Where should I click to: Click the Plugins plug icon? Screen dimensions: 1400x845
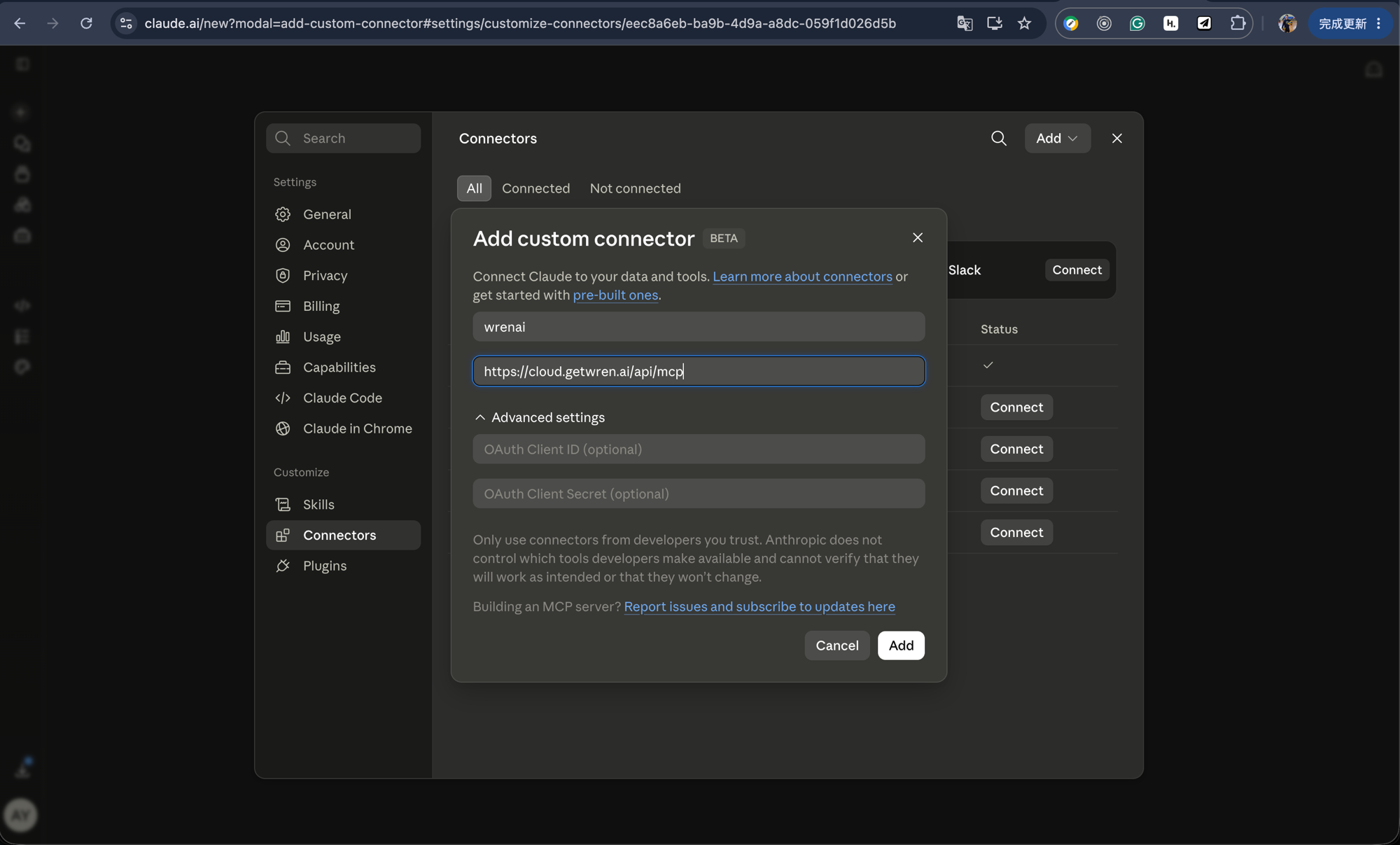click(283, 566)
